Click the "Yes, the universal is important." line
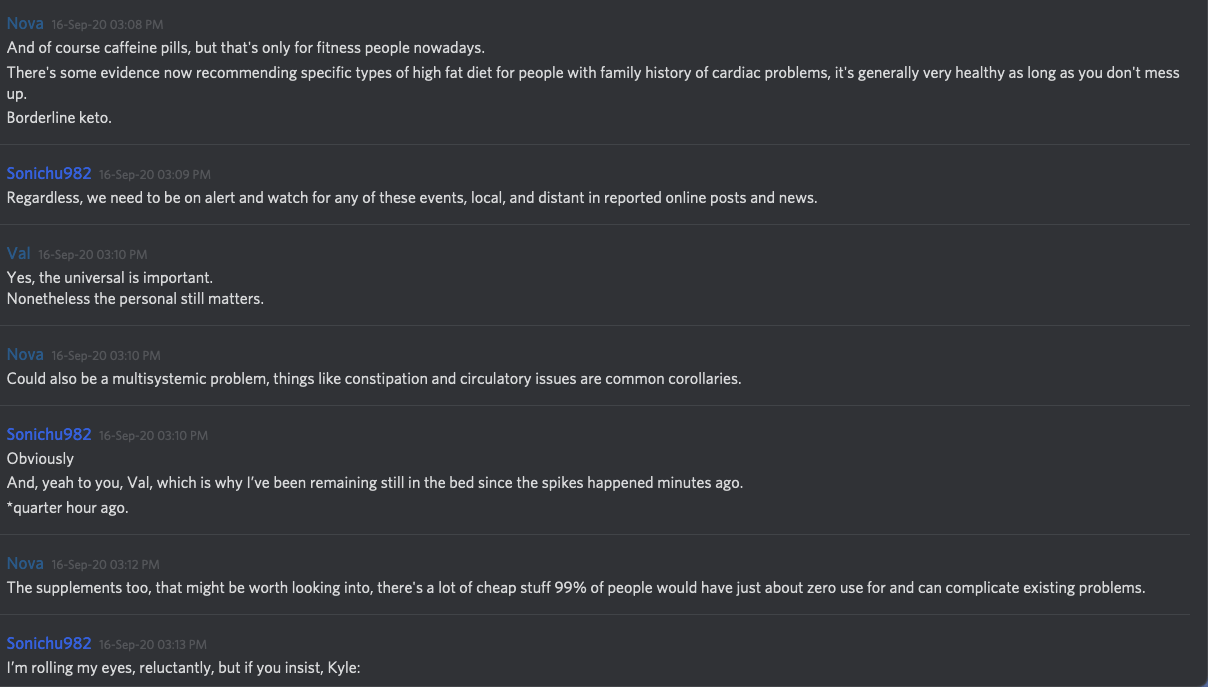 coord(110,277)
